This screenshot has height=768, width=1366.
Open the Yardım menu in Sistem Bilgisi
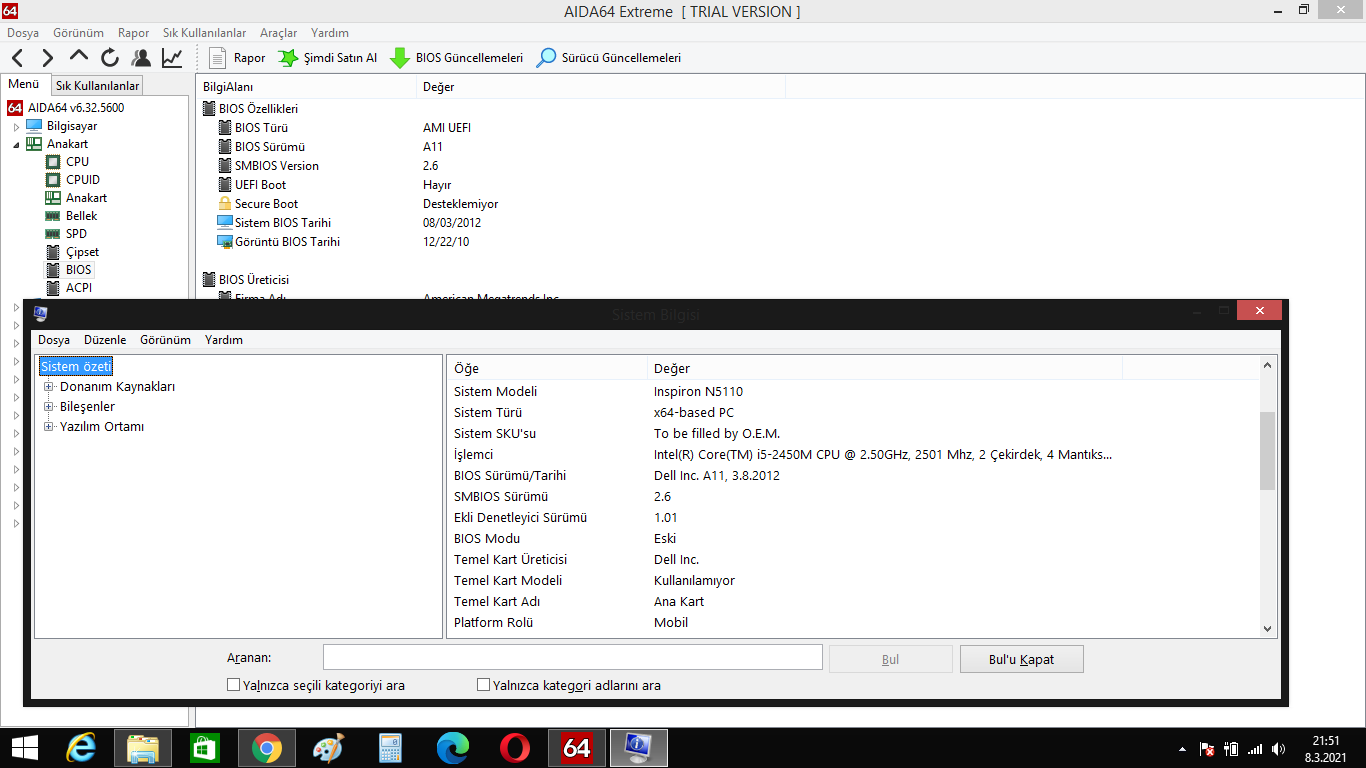coord(224,340)
